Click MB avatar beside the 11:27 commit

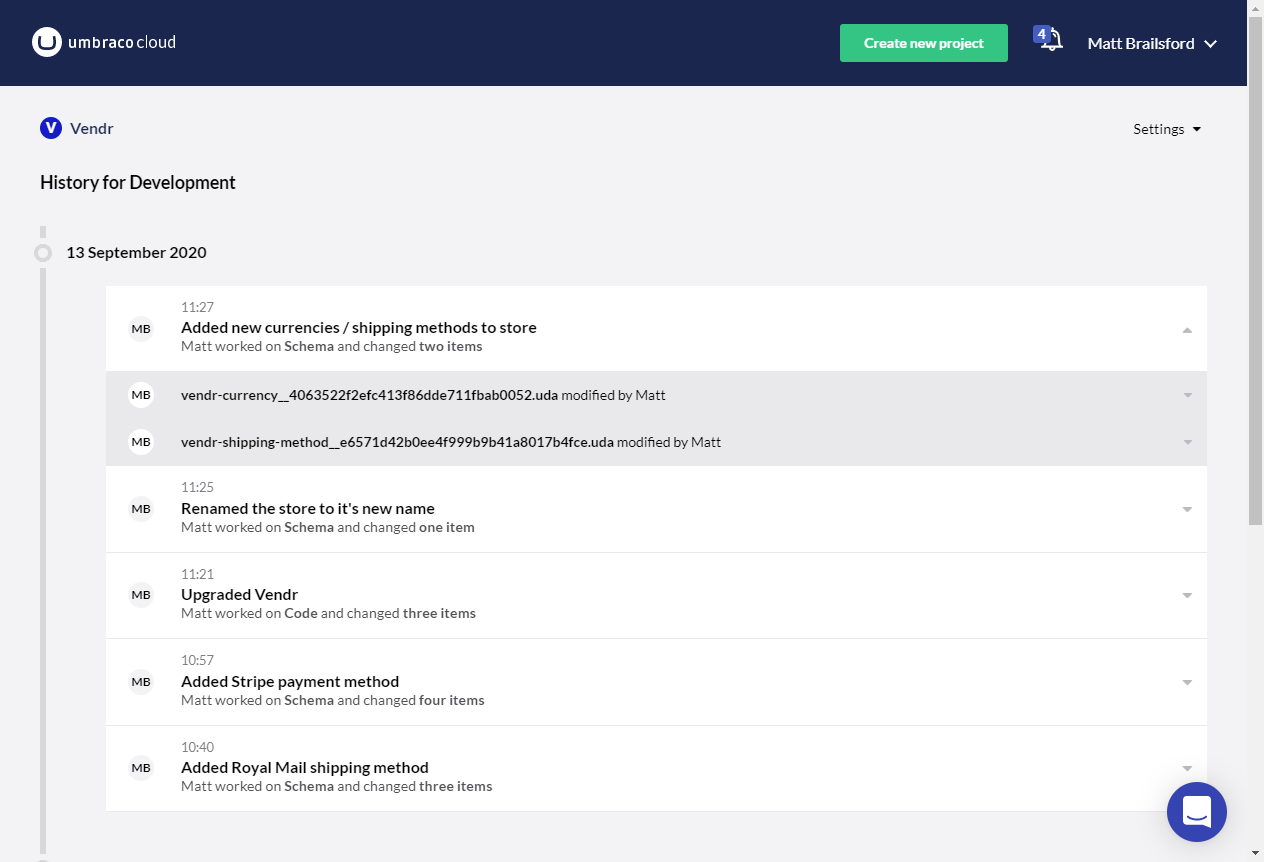[141, 329]
